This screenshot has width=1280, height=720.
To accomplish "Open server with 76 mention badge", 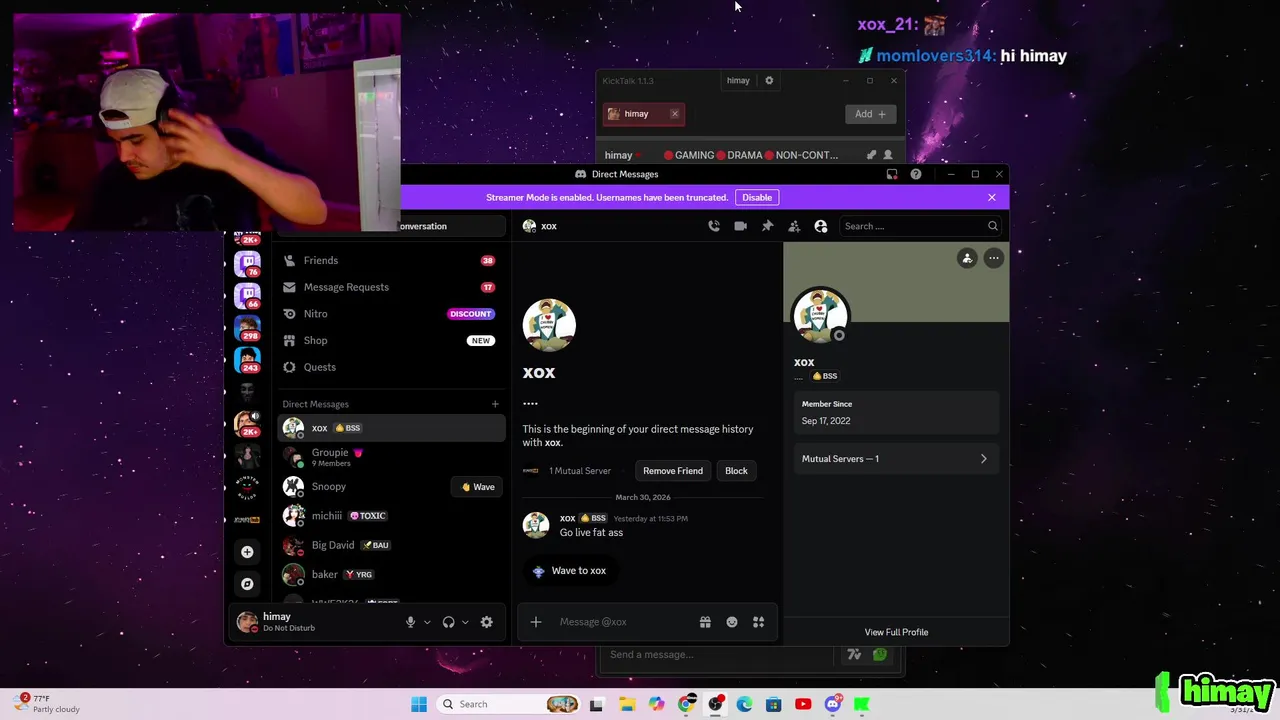I will [247, 263].
